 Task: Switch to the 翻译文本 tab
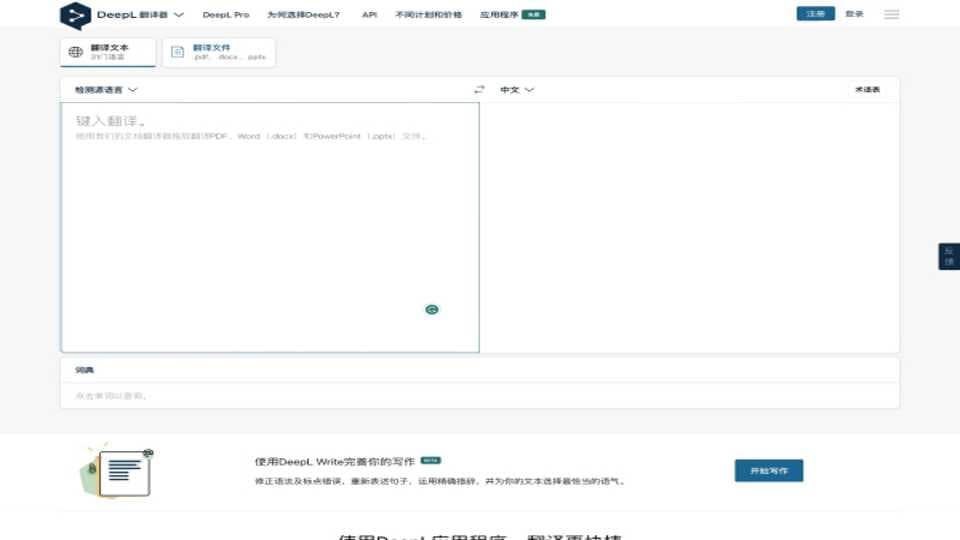[x=108, y=52]
